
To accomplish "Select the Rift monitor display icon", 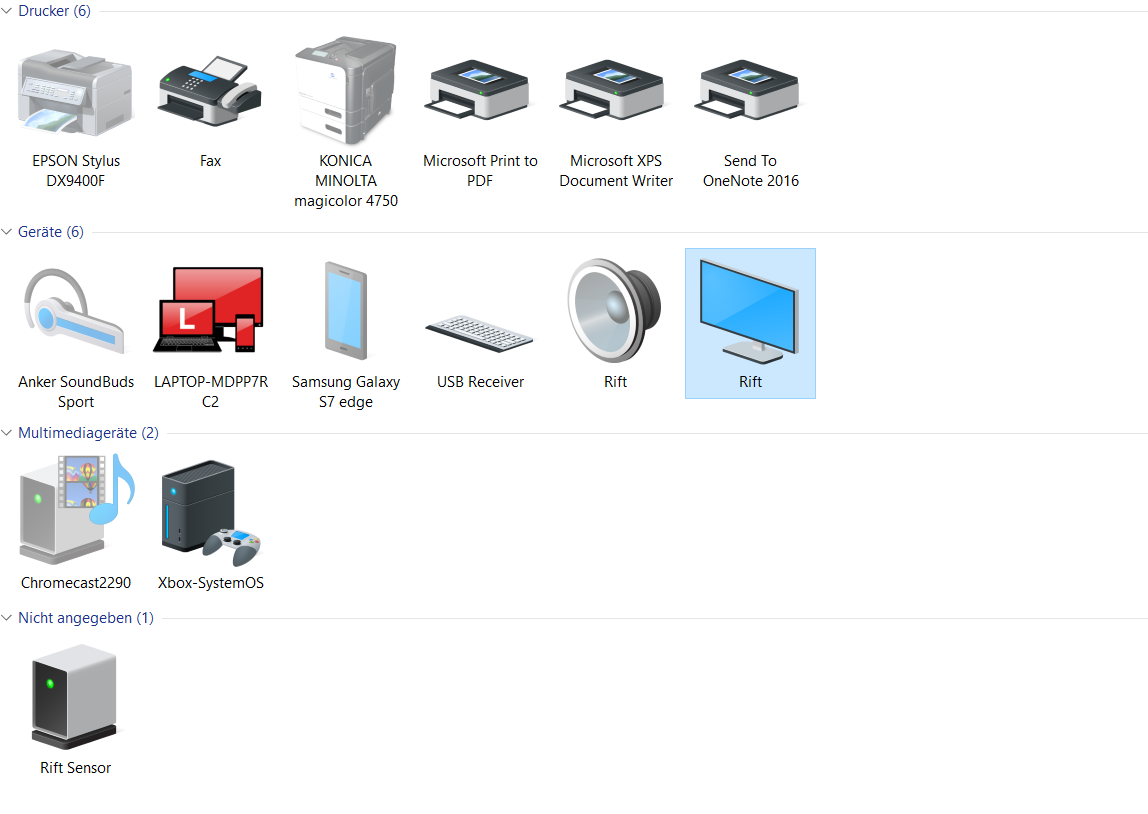I will 748,312.
